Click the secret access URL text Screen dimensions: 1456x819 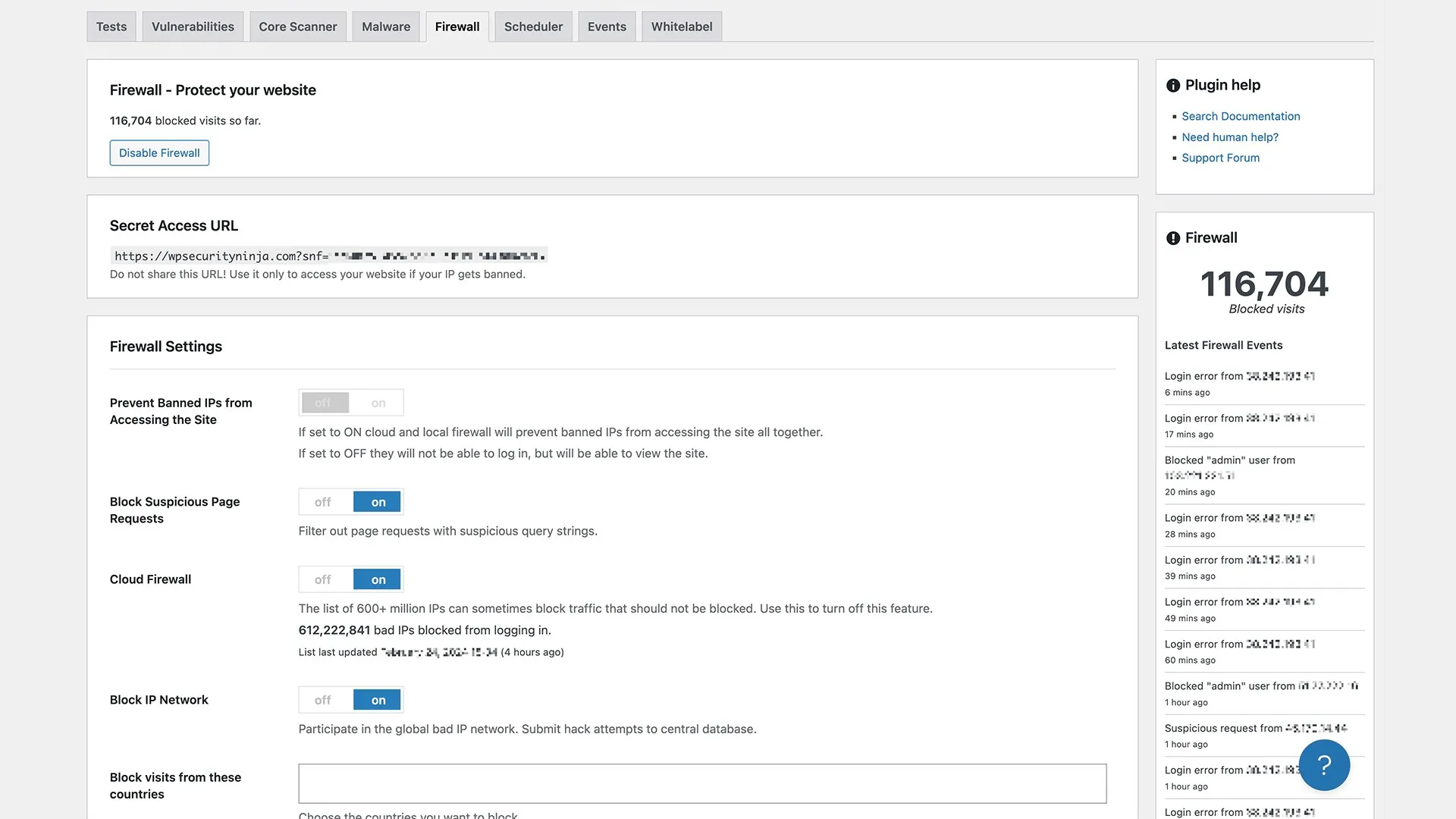tap(328, 256)
